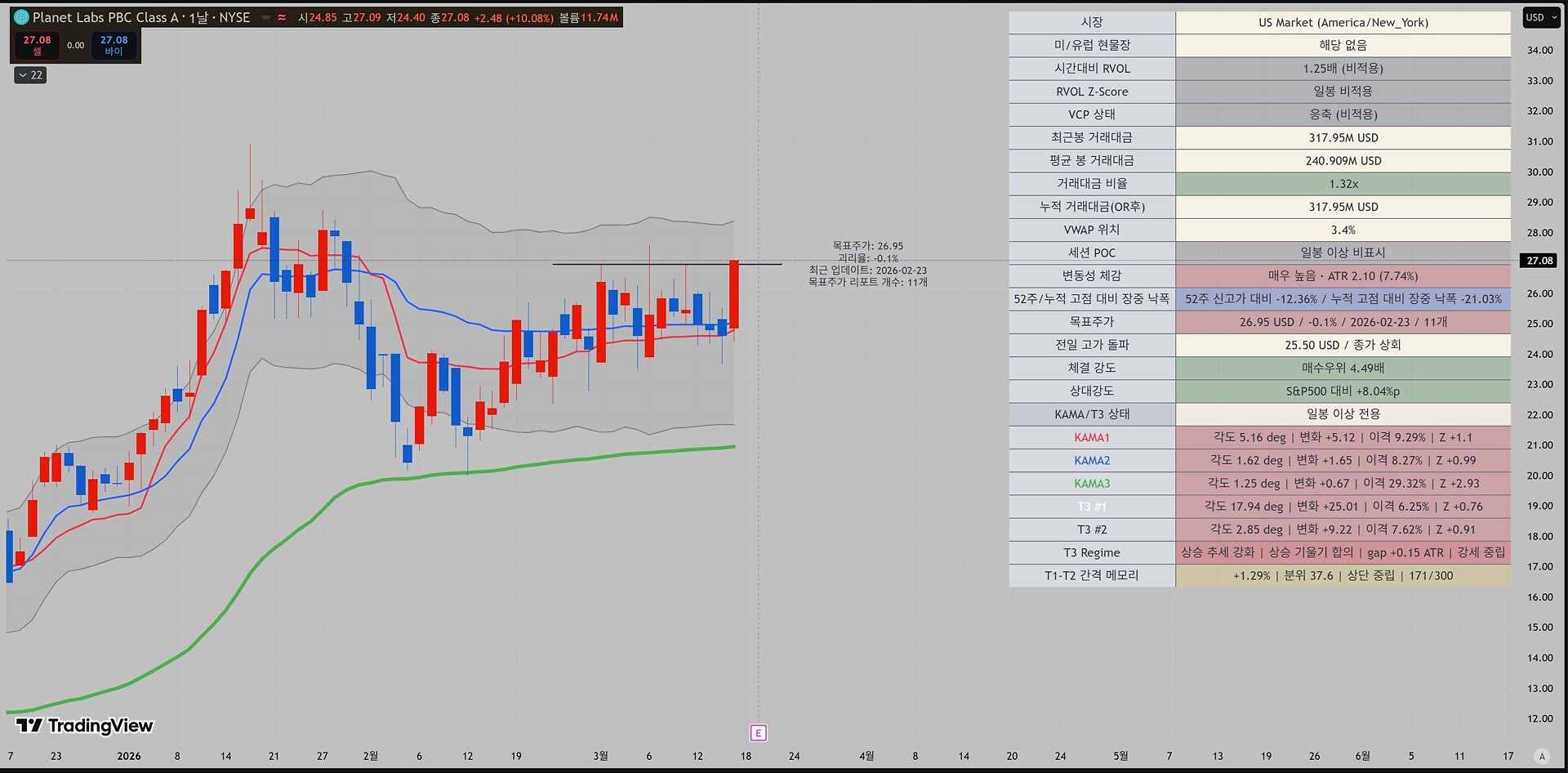Image resolution: width=1568 pixels, height=773 pixels.
Task: Open the Planet Labs PBC Class A symbol title
Action: (x=105, y=17)
